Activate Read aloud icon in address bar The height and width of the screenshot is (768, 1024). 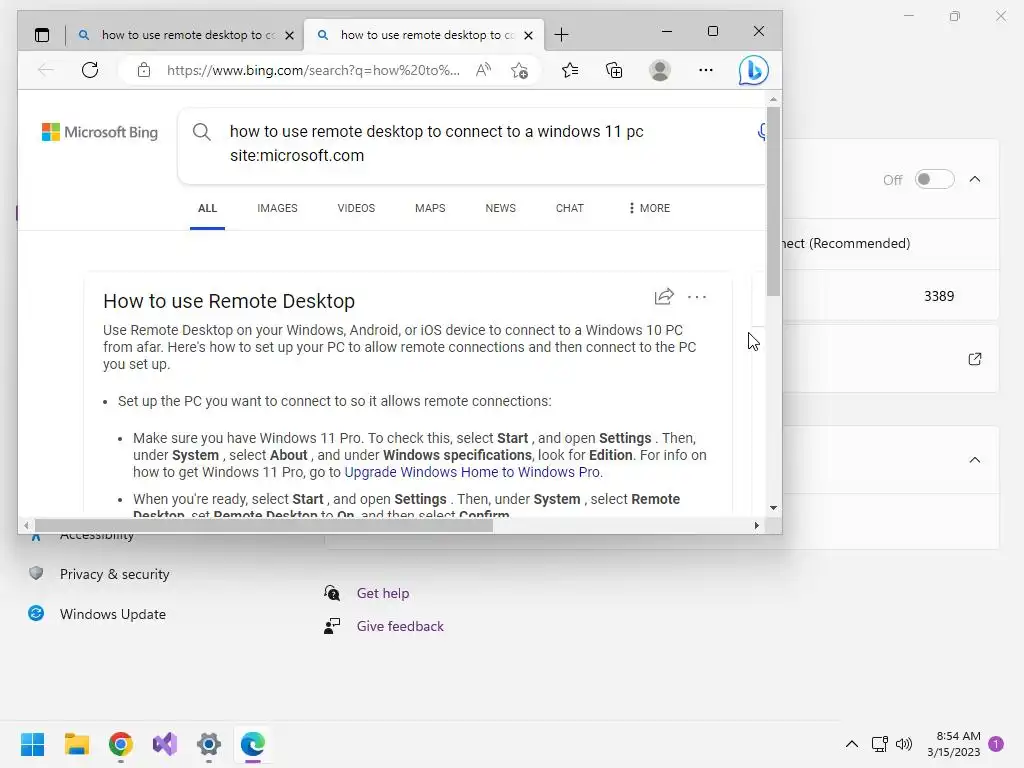pos(483,70)
